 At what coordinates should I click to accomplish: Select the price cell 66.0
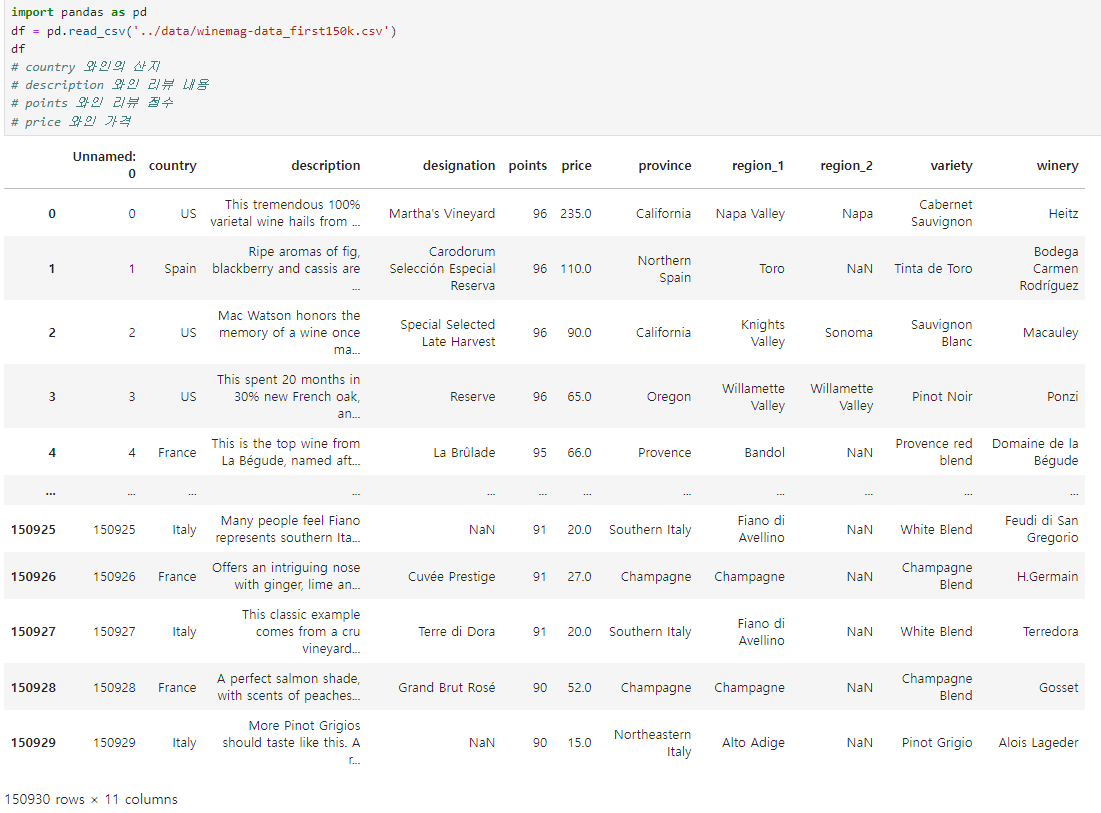tap(579, 453)
